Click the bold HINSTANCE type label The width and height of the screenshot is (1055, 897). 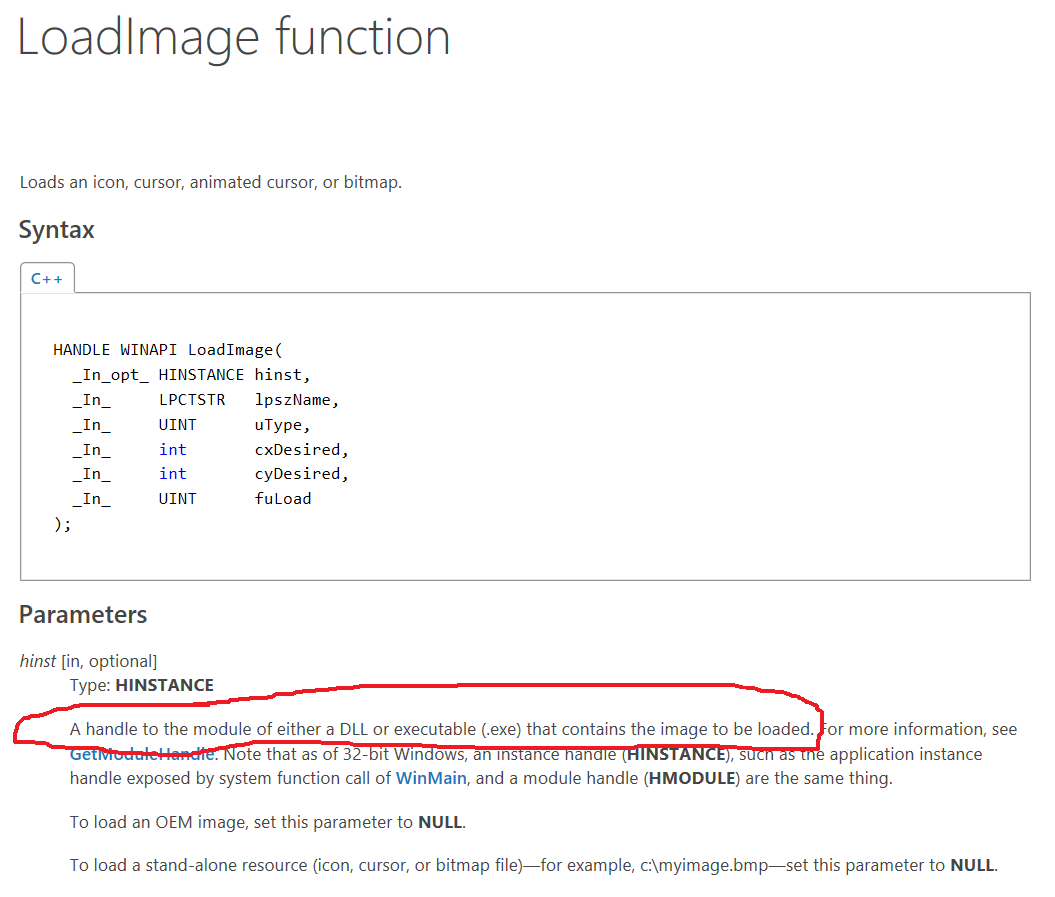(x=164, y=685)
